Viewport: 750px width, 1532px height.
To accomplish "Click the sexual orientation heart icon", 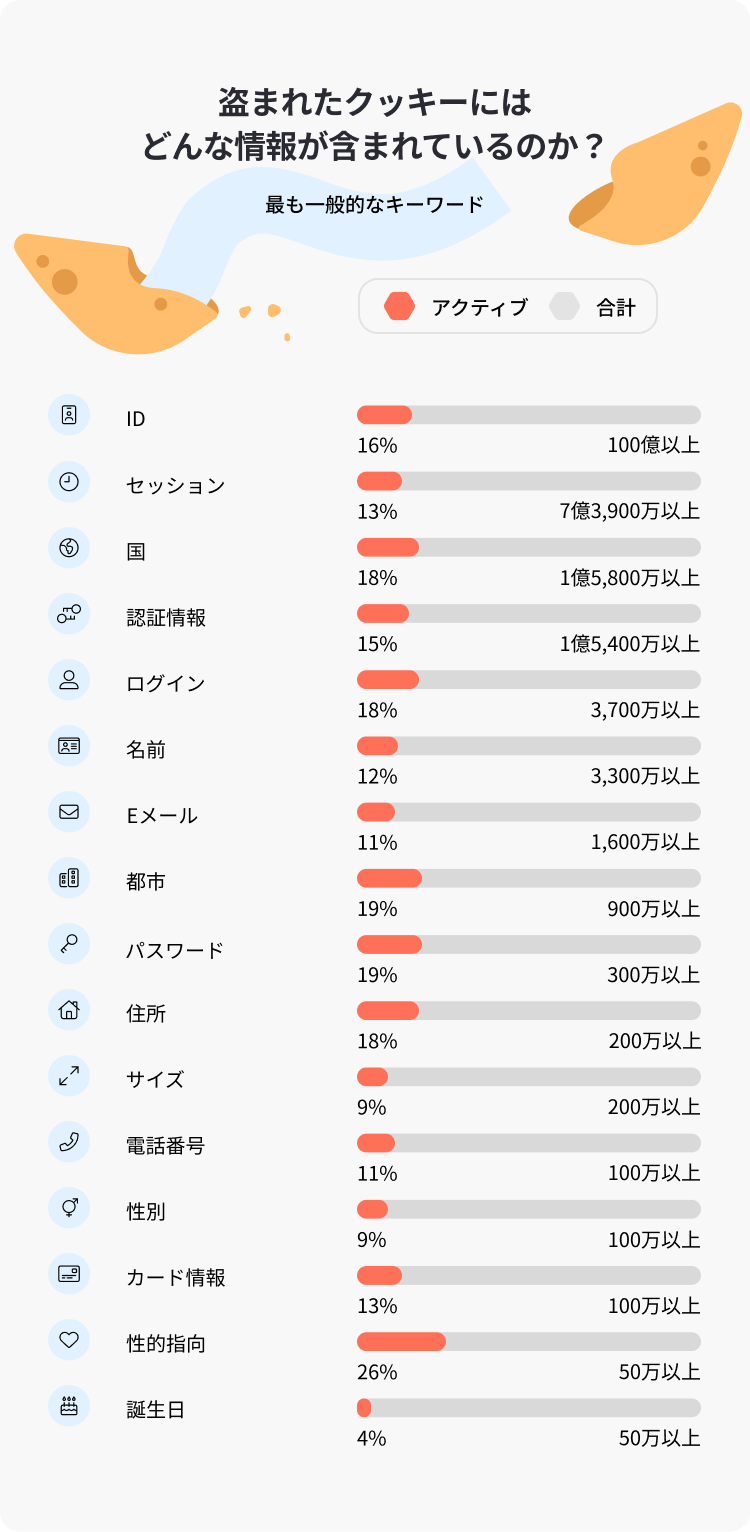I will click(69, 1341).
